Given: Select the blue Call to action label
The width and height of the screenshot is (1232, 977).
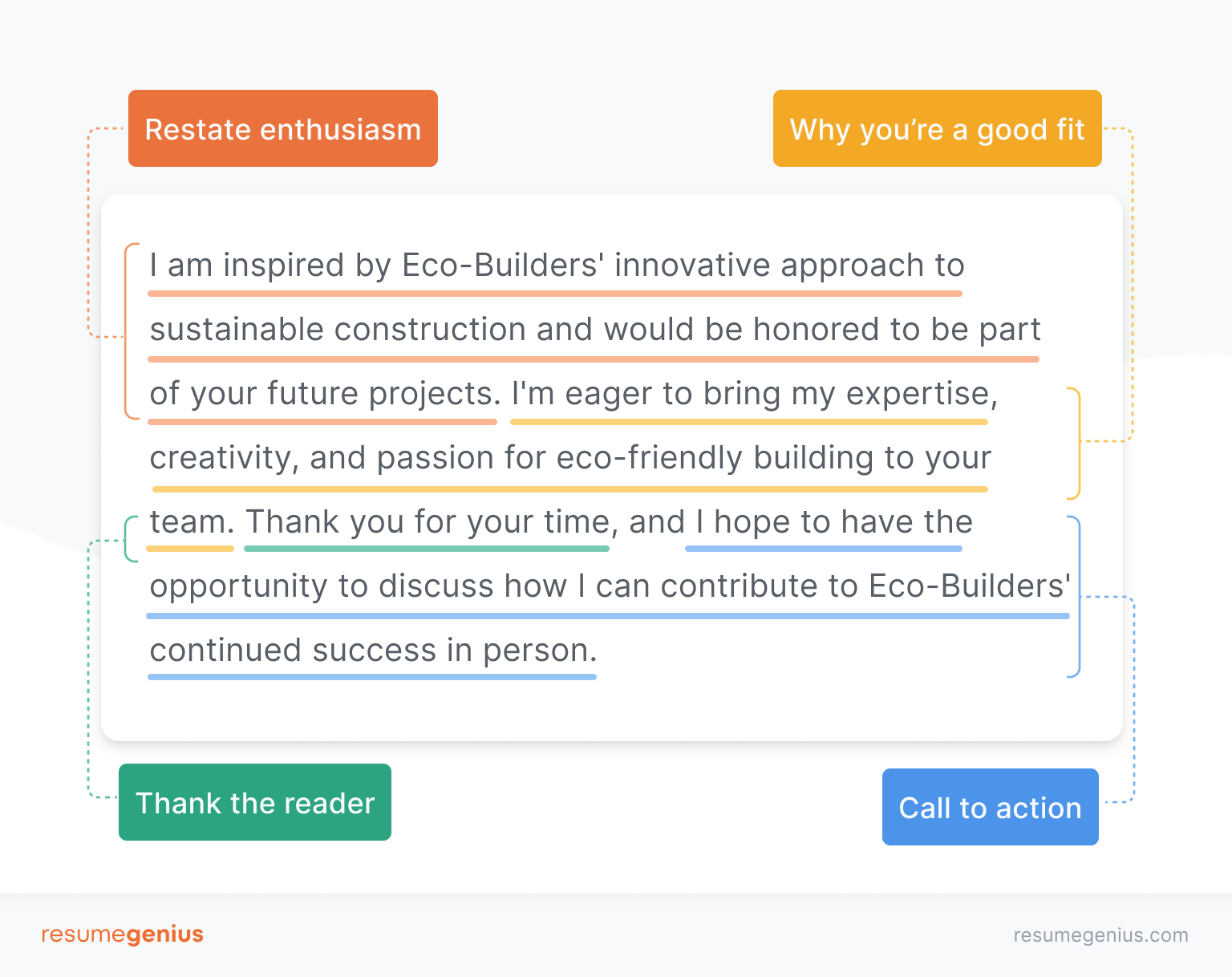Looking at the screenshot, I should (x=990, y=807).
